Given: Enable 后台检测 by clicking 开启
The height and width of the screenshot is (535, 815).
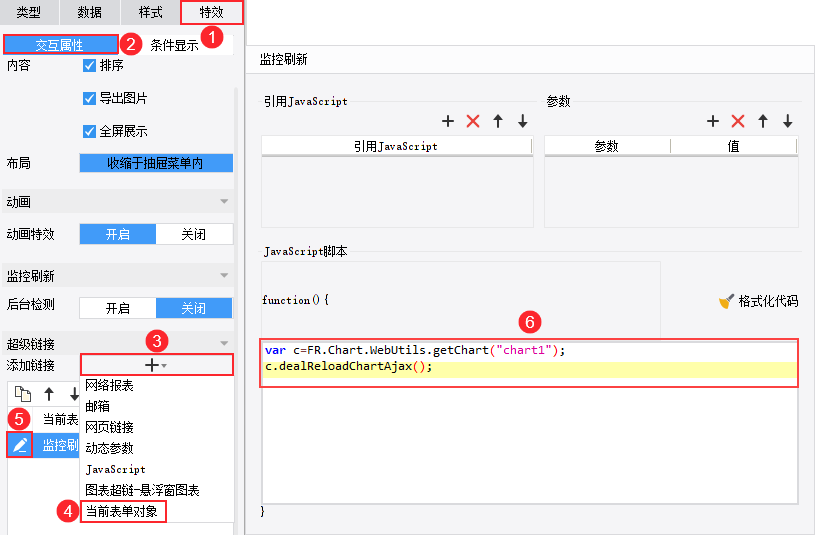Looking at the screenshot, I should 118,308.
